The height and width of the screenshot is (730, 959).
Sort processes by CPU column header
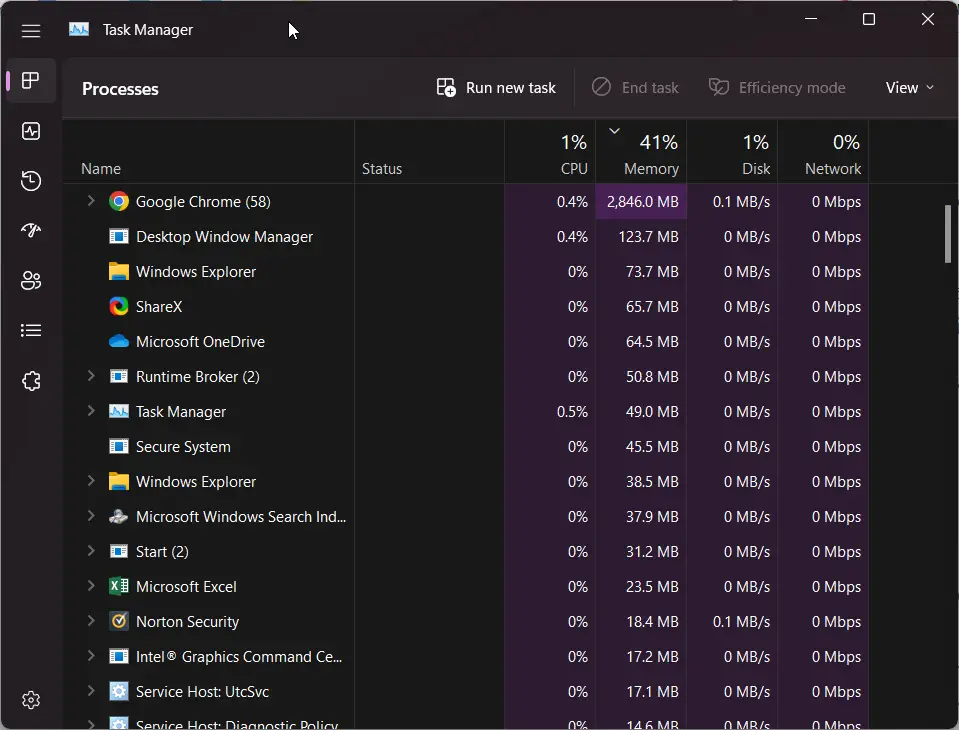click(550, 155)
